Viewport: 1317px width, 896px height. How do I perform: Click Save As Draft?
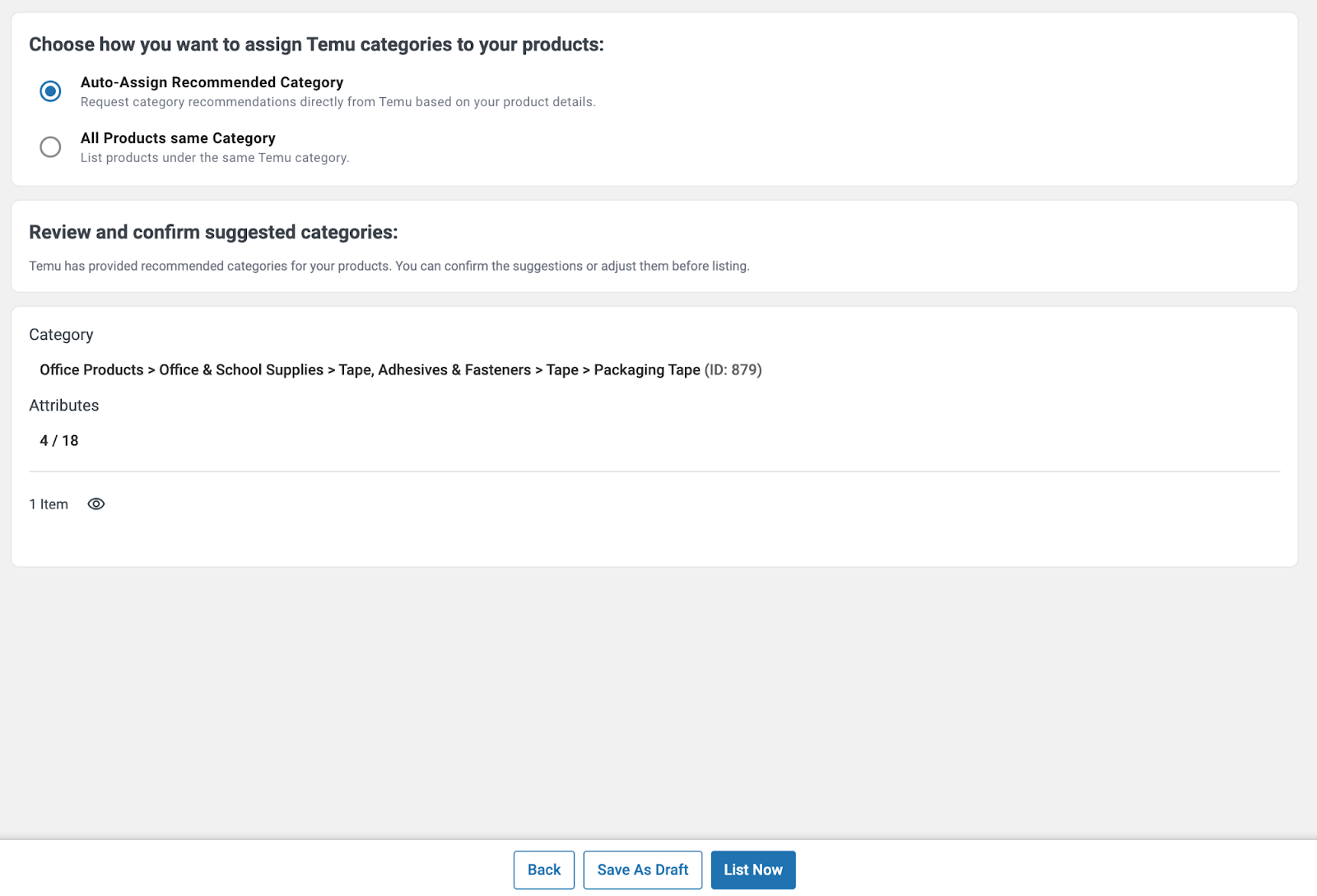pyautogui.click(x=642, y=870)
